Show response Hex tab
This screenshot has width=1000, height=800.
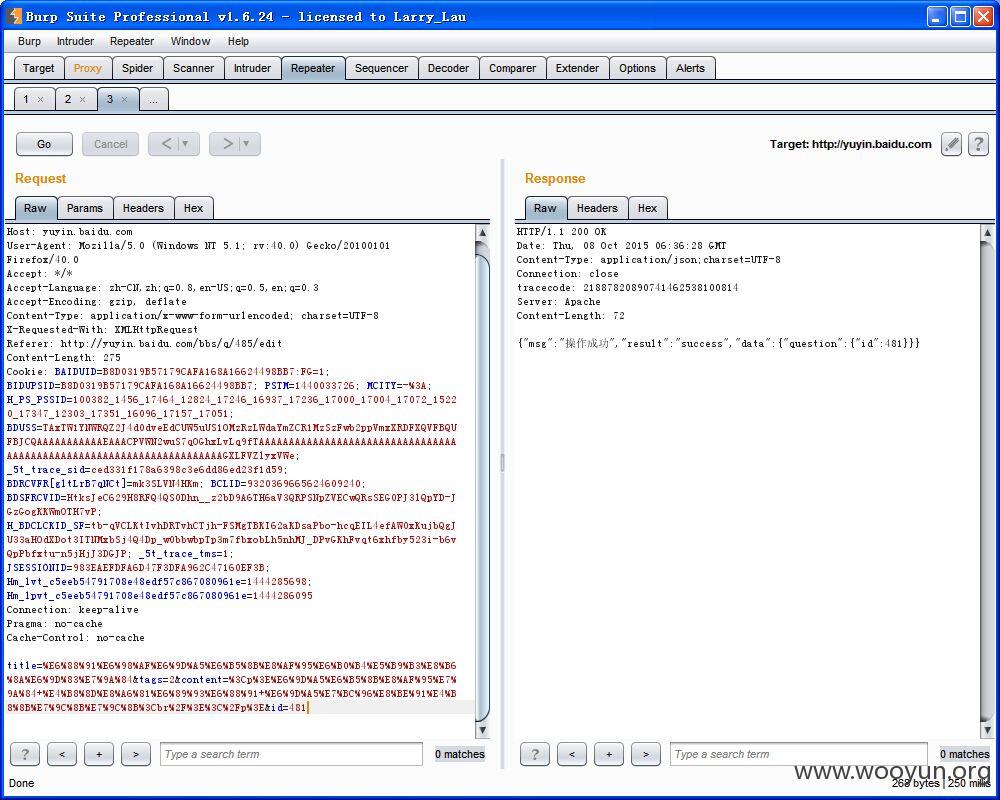tap(647, 208)
